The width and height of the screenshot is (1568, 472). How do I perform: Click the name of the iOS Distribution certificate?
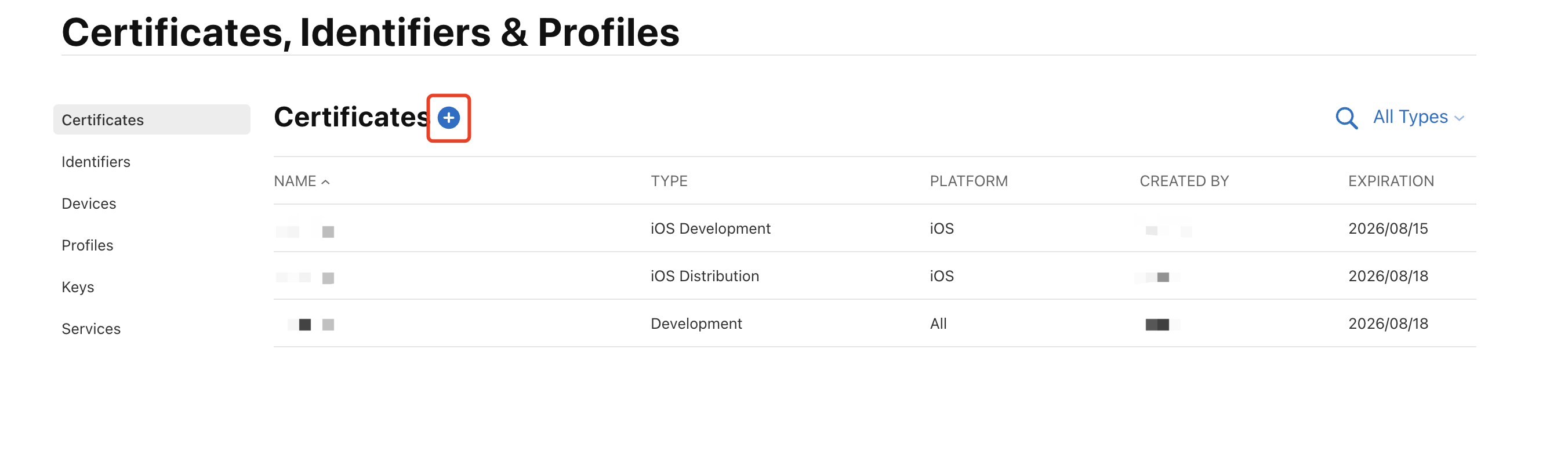305,277
